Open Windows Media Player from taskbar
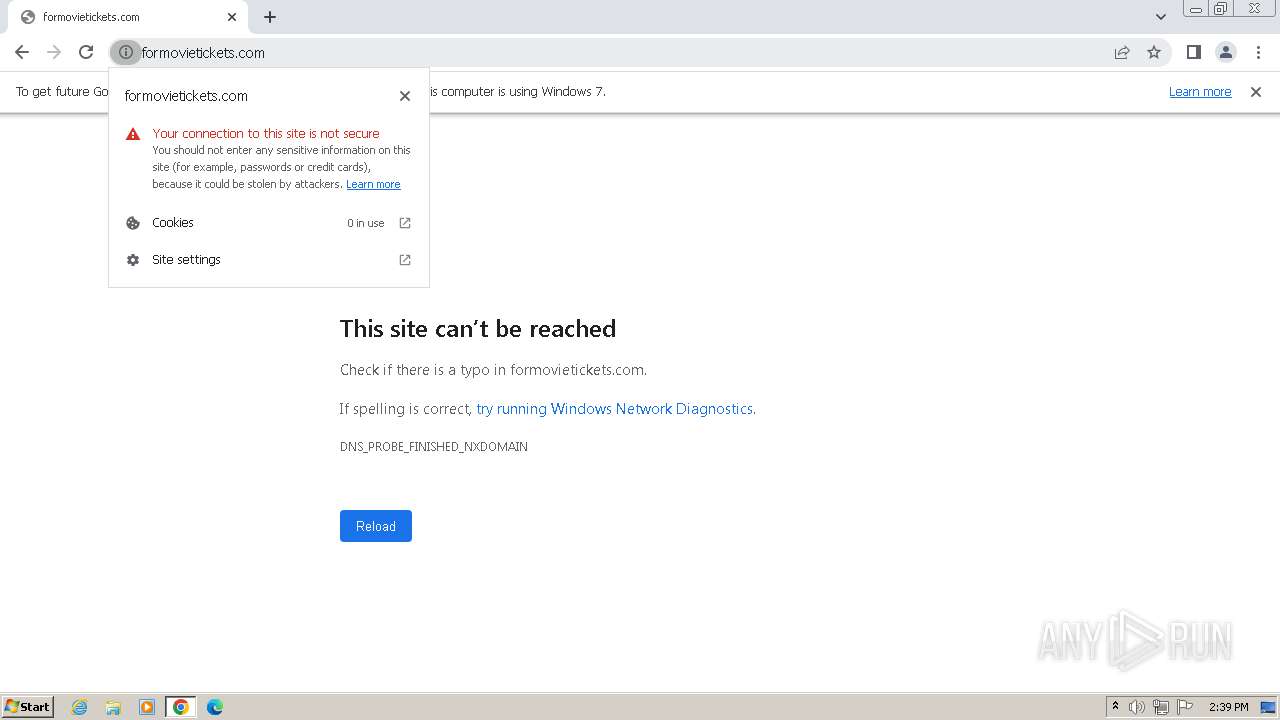The width and height of the screenshot is (1280, 720). 147,707
